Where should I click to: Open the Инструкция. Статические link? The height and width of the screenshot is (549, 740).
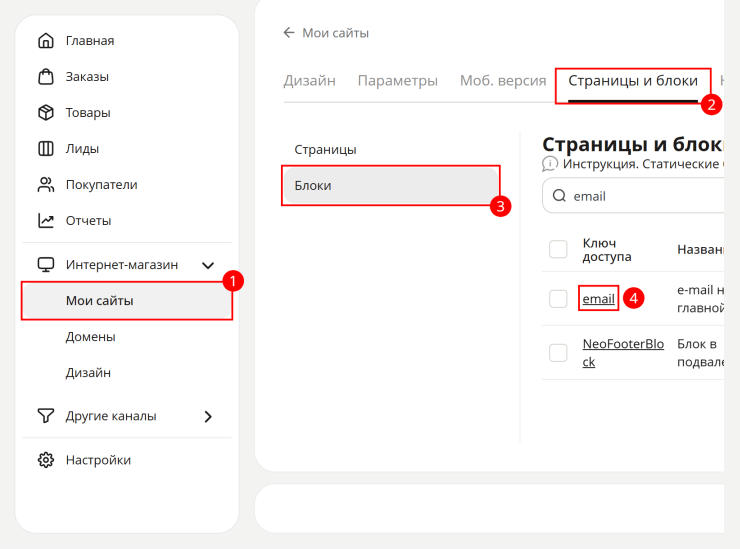point(643,164)
